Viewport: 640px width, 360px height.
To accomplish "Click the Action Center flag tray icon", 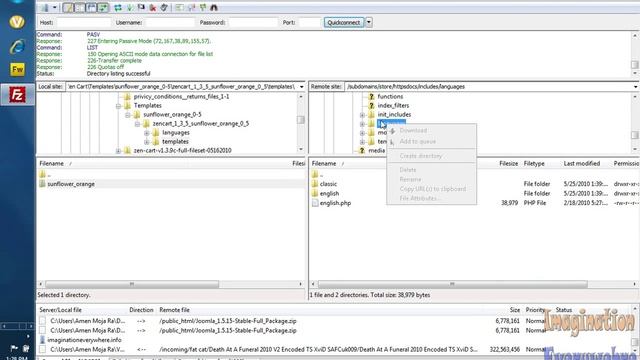I will click(x=14, y=348).
